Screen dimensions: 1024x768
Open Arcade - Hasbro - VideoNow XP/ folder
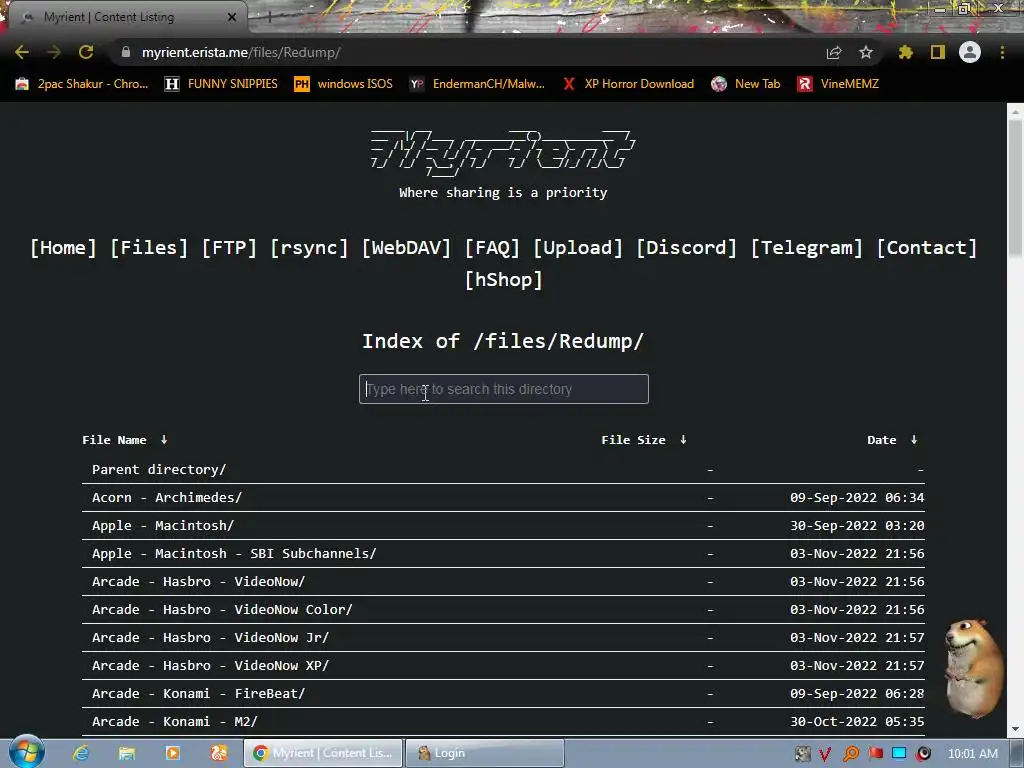210,666
